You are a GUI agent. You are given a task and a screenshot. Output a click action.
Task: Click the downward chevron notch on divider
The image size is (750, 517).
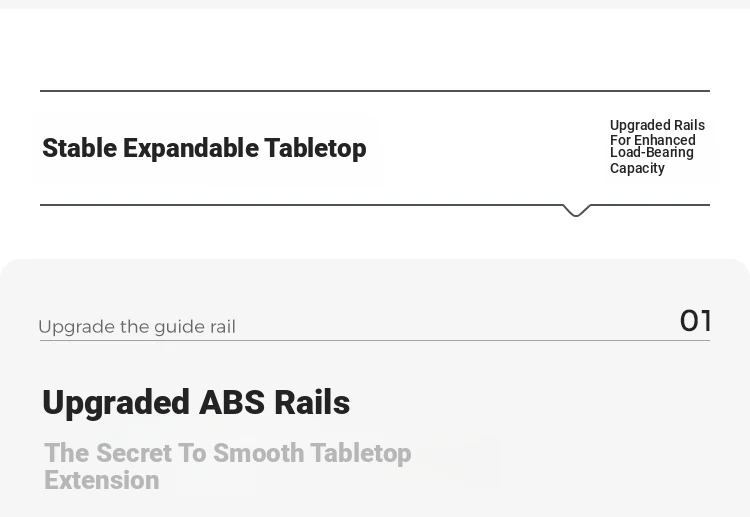point(576,210)
